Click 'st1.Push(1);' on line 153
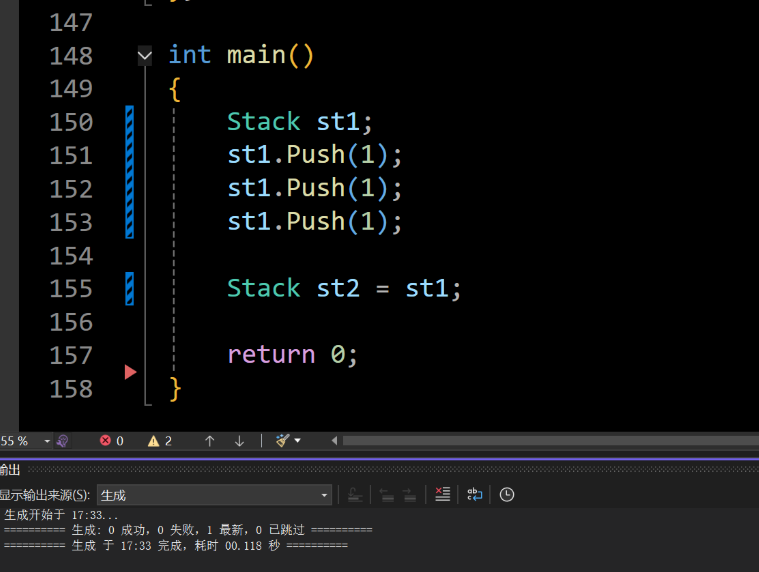Viewport: 759px width, 572px height. point(315,222)
